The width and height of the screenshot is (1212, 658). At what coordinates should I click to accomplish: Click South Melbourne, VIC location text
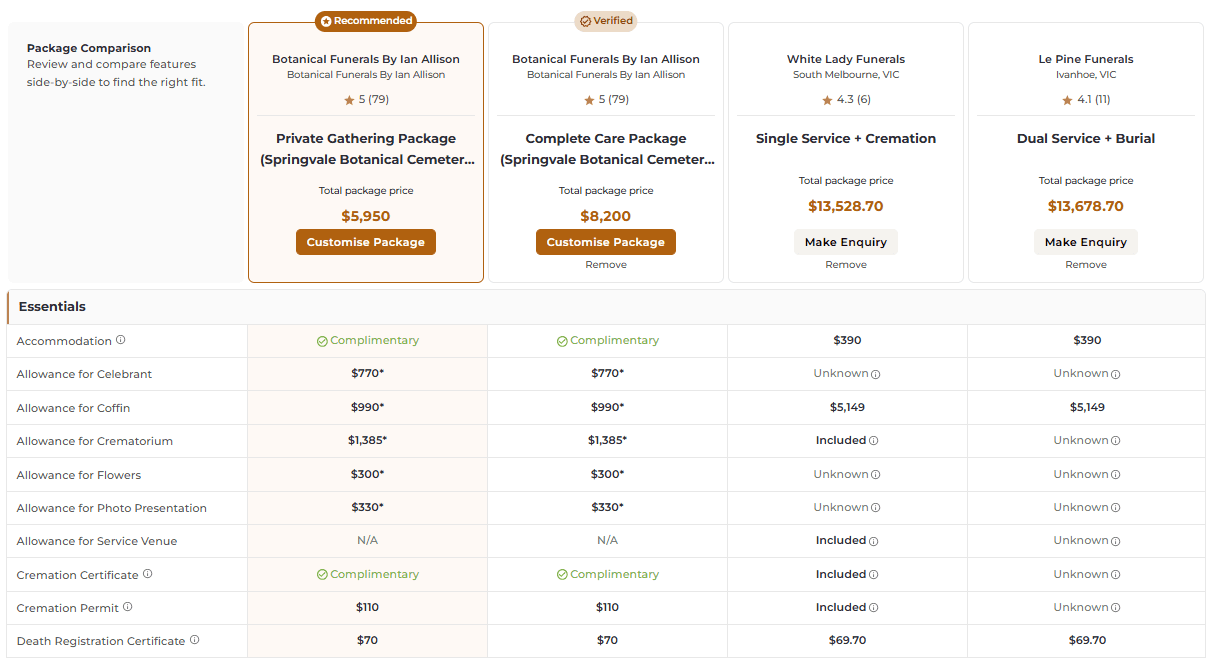(x=846, y=75)
